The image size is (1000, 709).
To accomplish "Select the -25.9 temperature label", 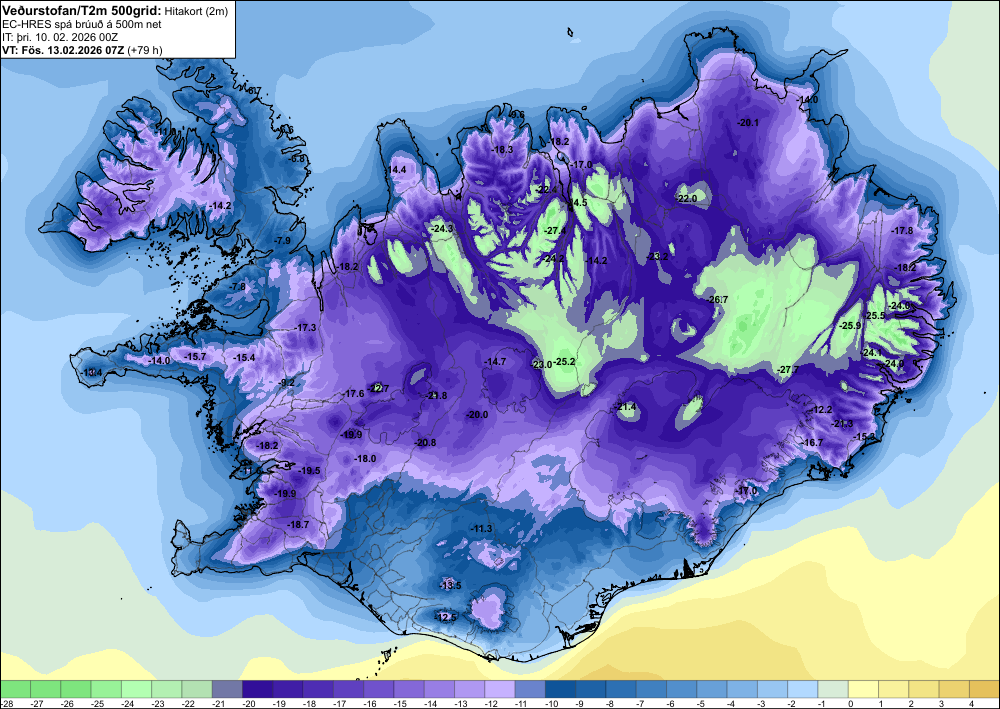I will coord(851,325).
